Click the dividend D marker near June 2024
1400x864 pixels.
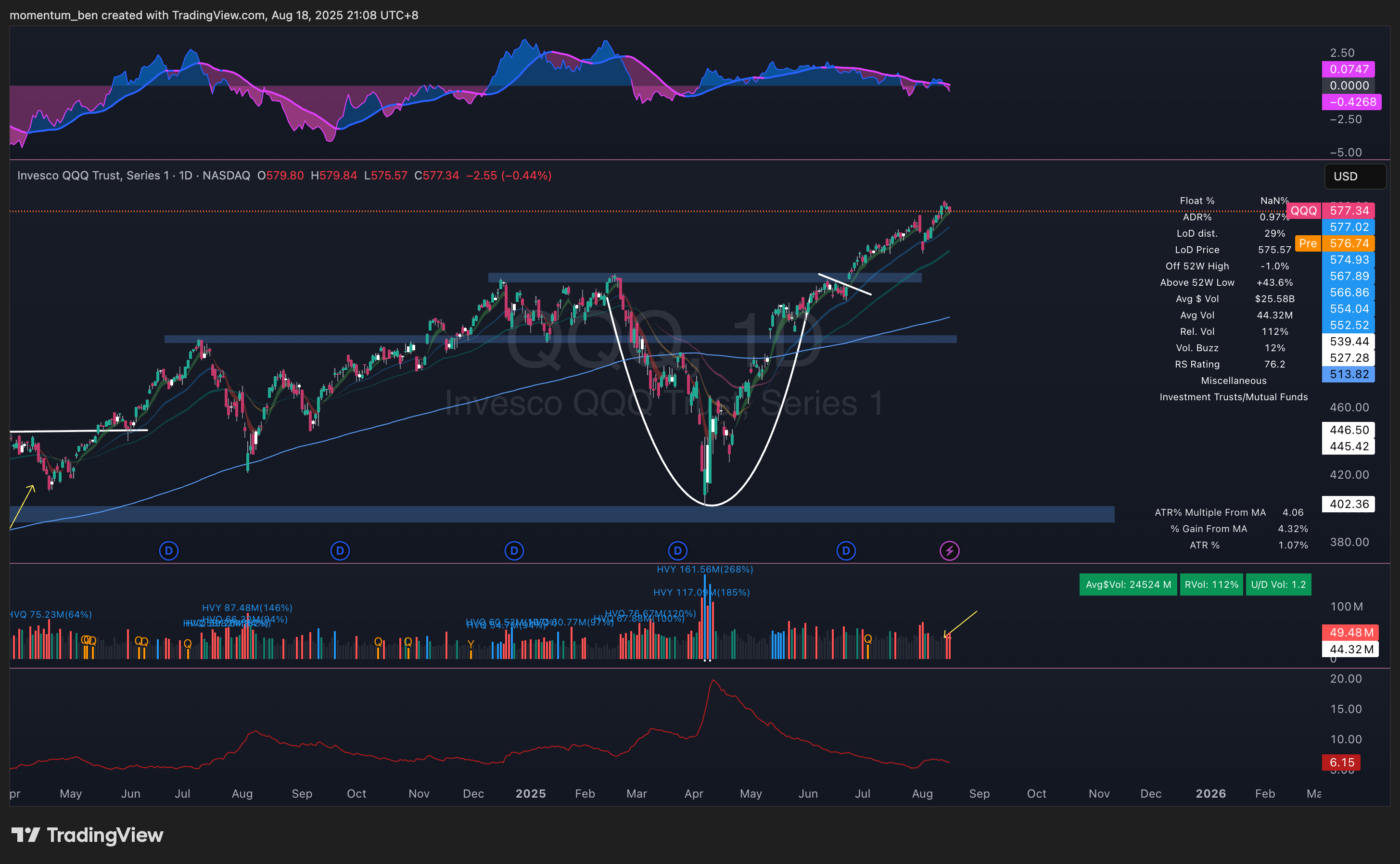(168, 551)
